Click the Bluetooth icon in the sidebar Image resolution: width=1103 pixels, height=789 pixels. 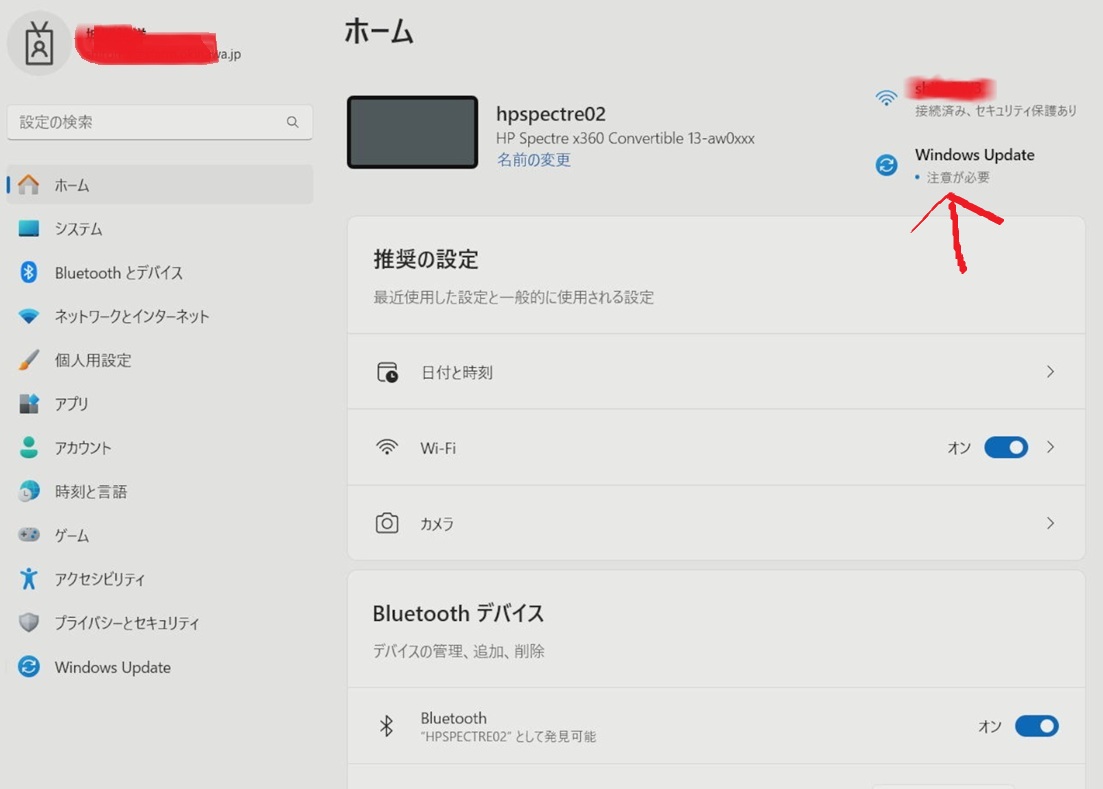29,272
